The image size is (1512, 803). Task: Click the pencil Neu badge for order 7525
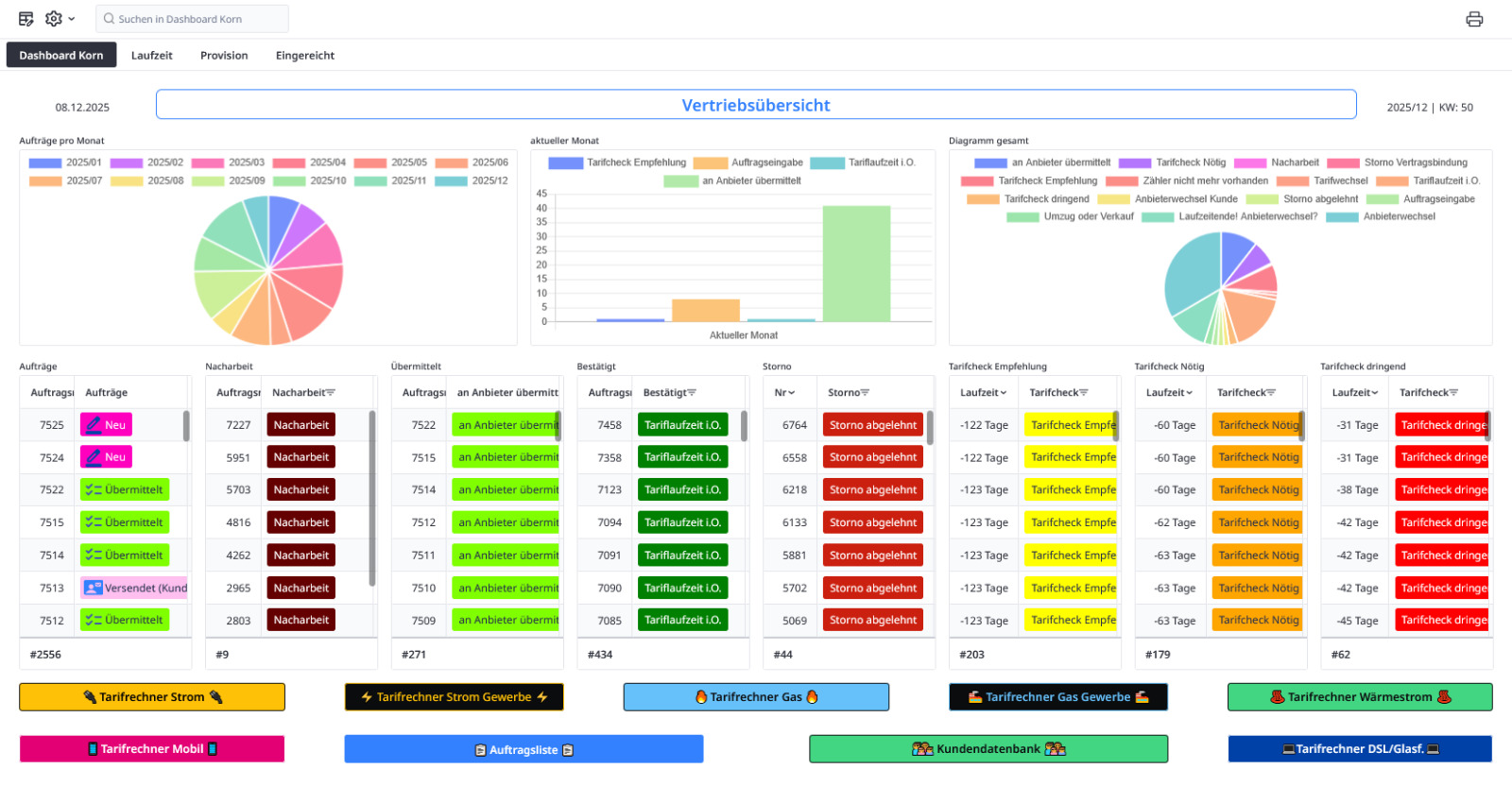[x=106, y=425]
